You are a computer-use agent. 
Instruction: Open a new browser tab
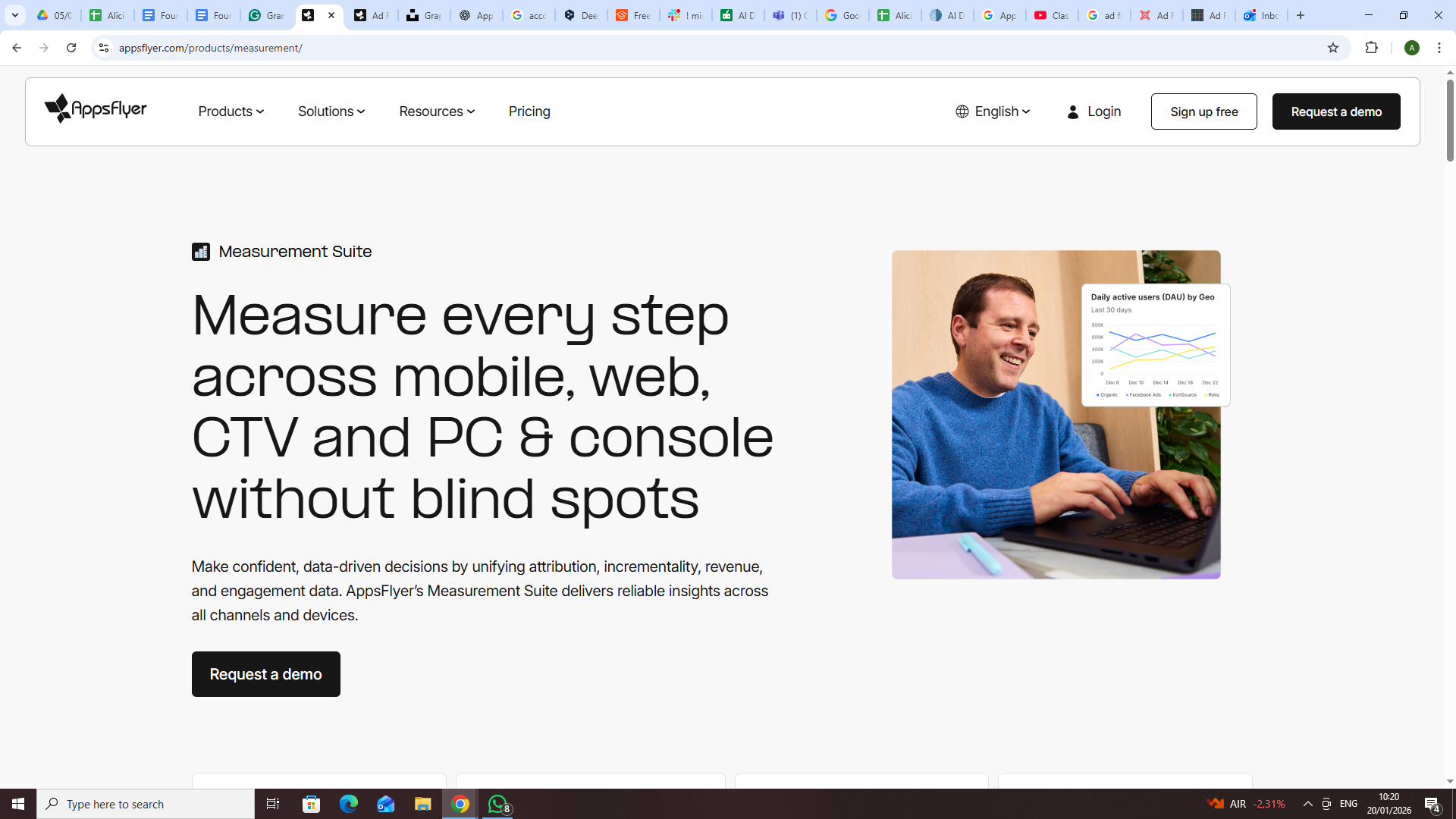tap(1301, 15)
